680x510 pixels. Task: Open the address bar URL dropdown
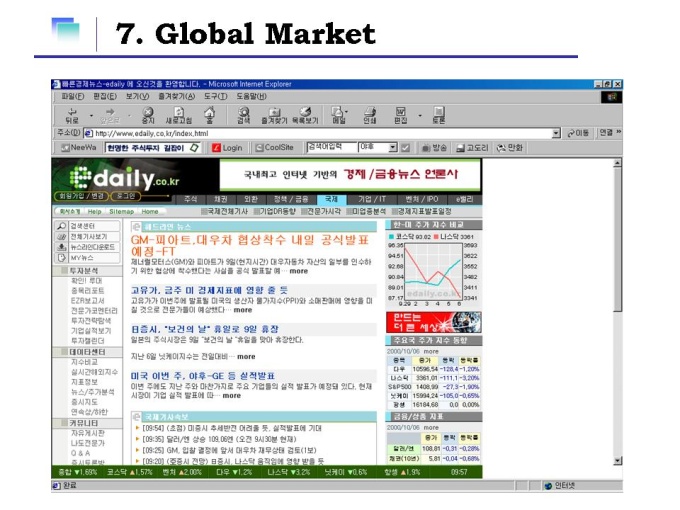[556, 133]
